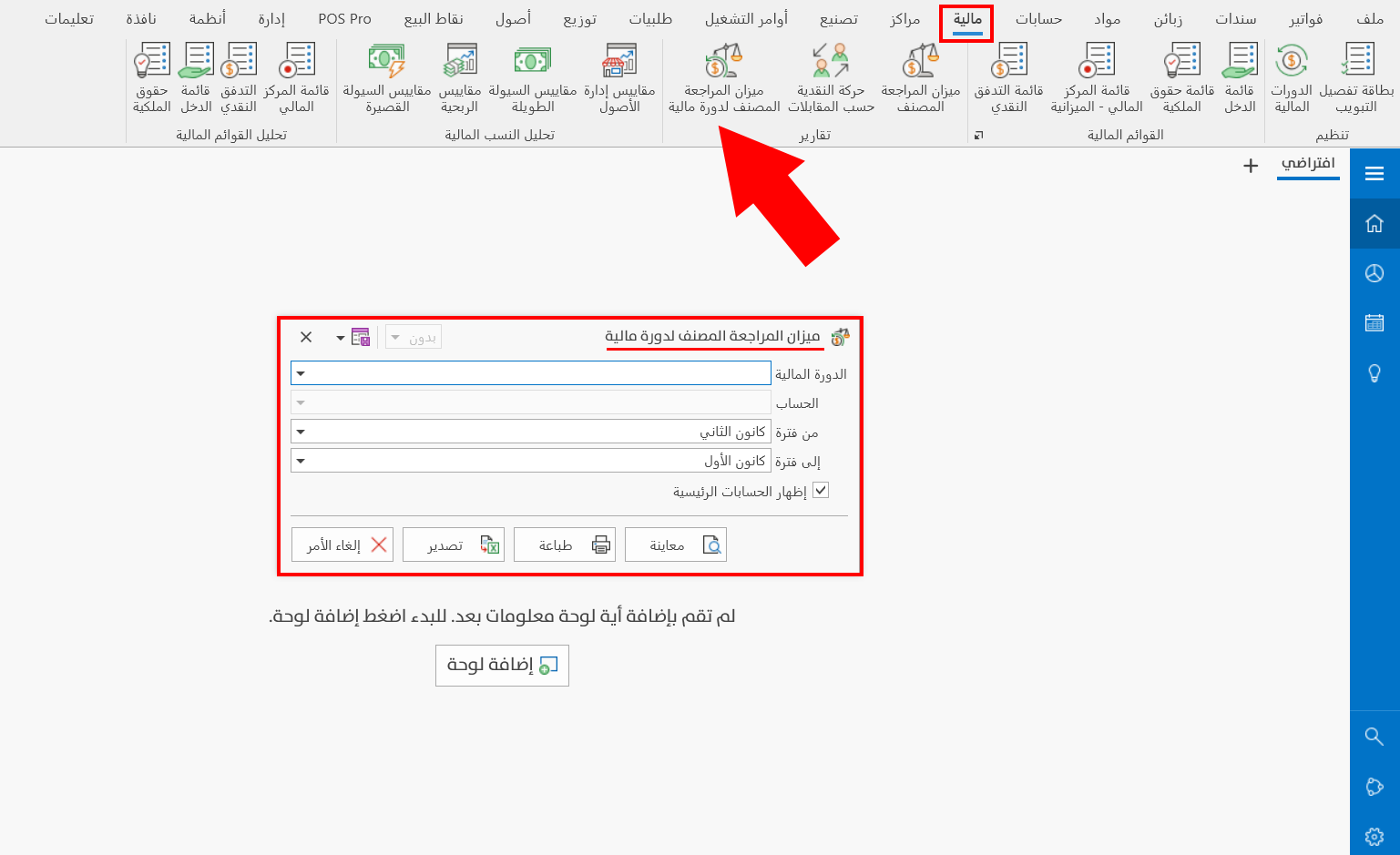Open the أصول menu tab
1400x855 pixels.
[513, 19]
